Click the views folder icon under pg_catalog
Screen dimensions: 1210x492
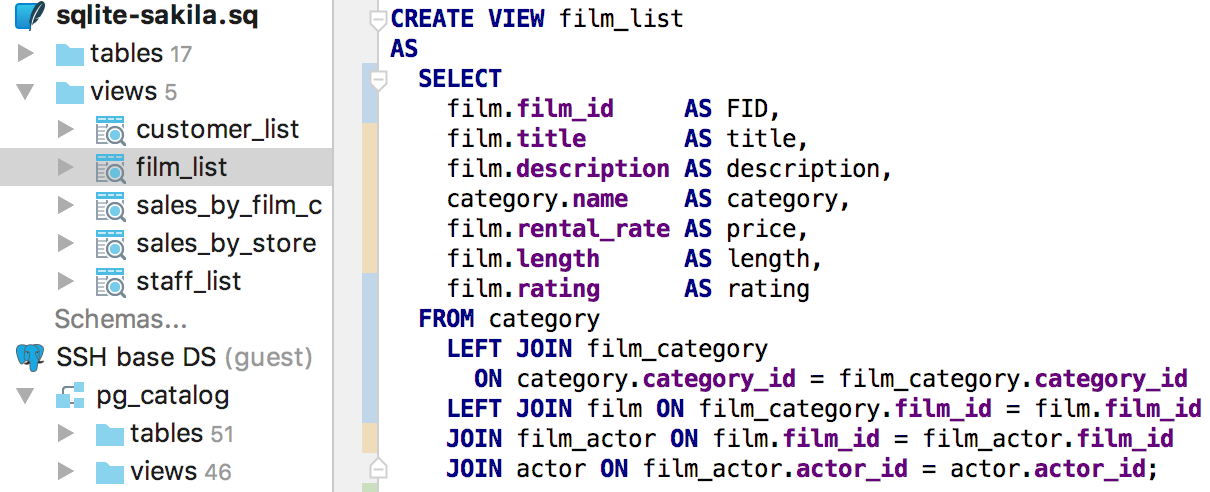click(x=109, y=472)
